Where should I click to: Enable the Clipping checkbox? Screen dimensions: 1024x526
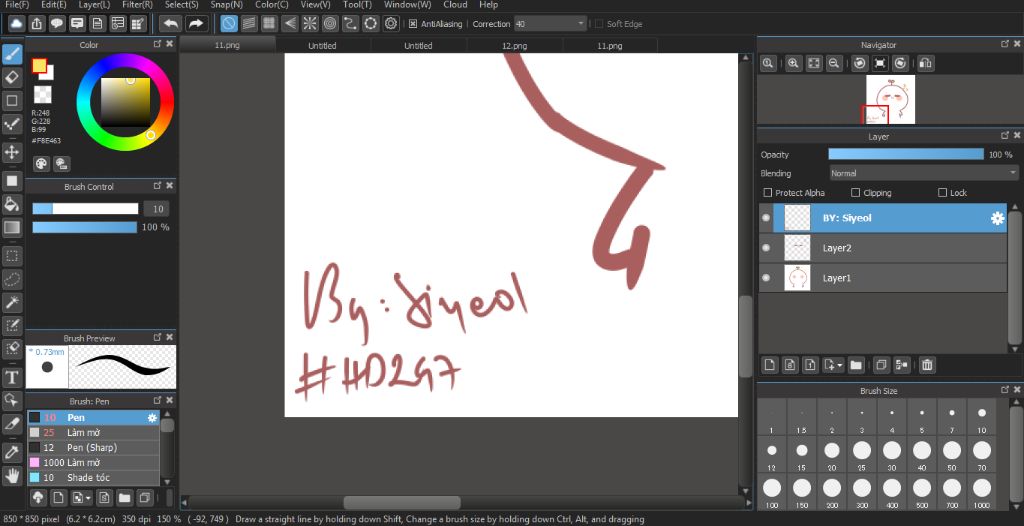coord(856,193)
